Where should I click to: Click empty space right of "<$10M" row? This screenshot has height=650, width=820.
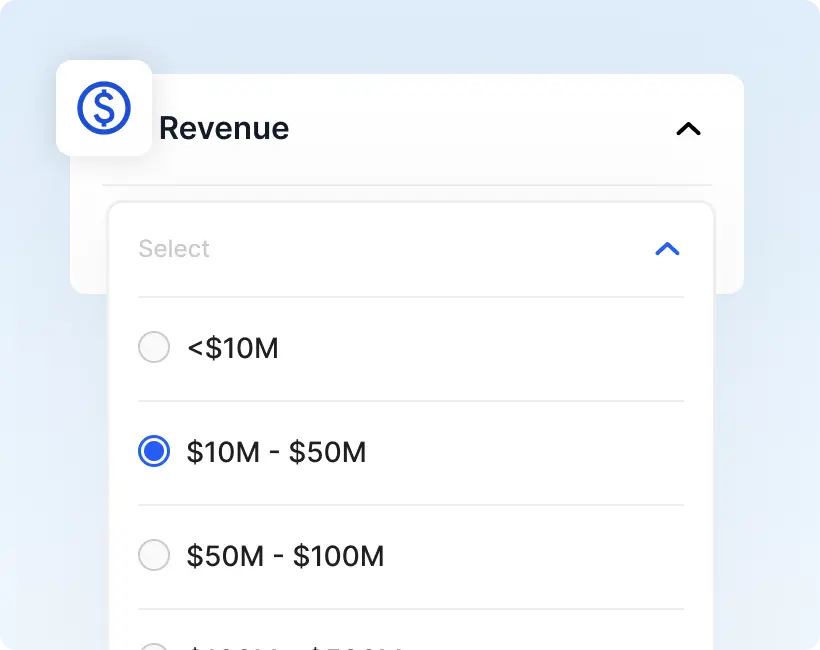pos(500,349)
